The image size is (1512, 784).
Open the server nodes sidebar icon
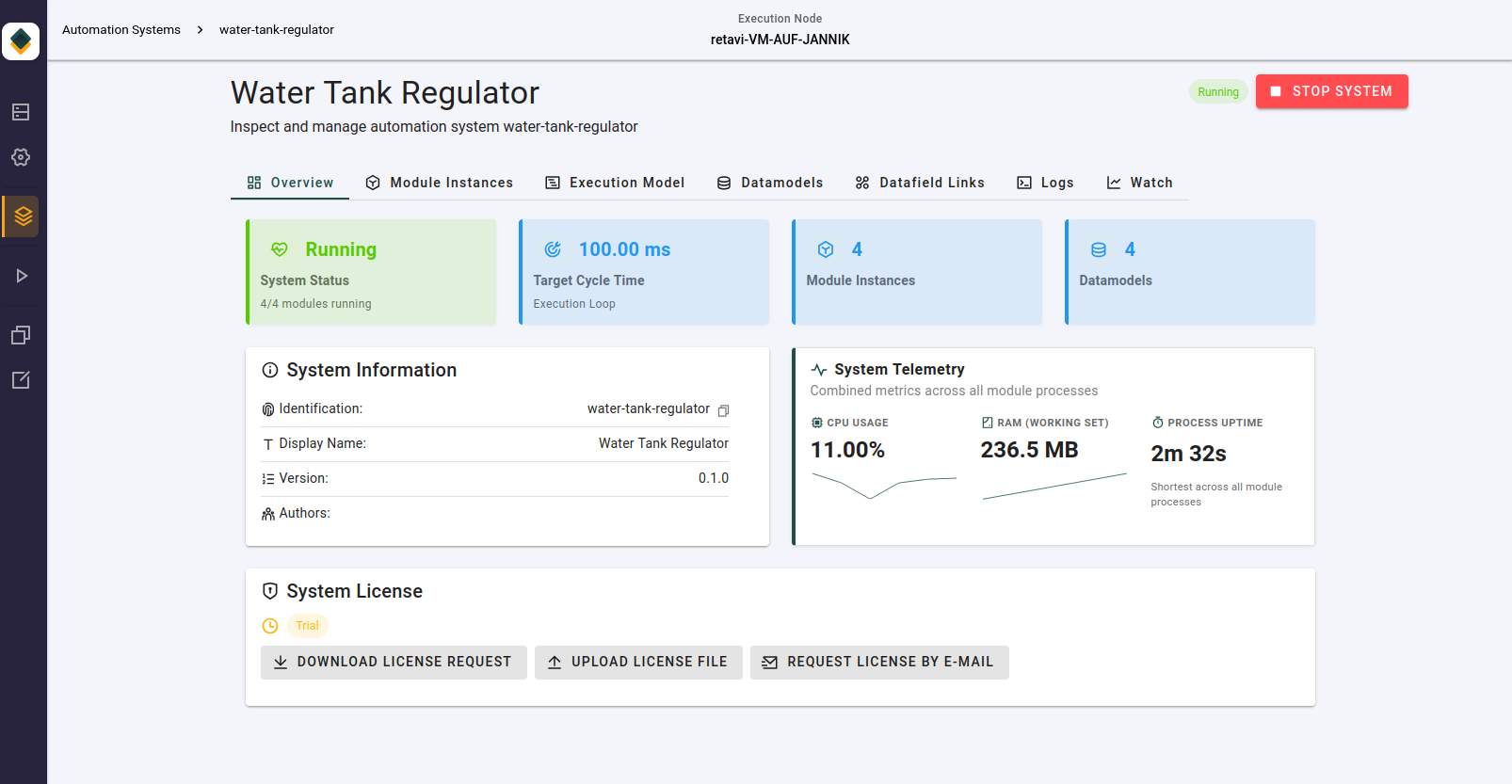click(x=21, y=112)
